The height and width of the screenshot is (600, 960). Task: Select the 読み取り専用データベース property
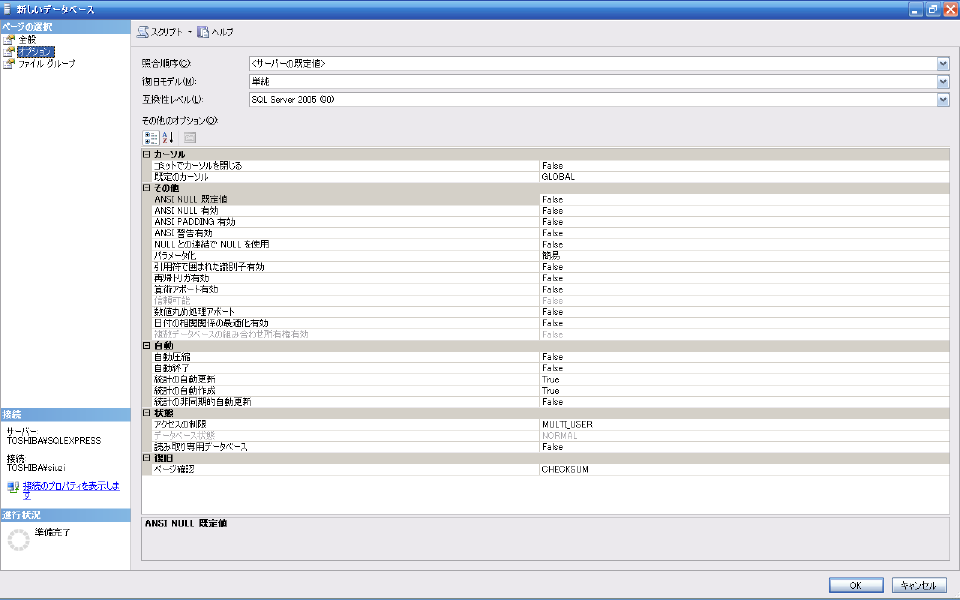550,447
